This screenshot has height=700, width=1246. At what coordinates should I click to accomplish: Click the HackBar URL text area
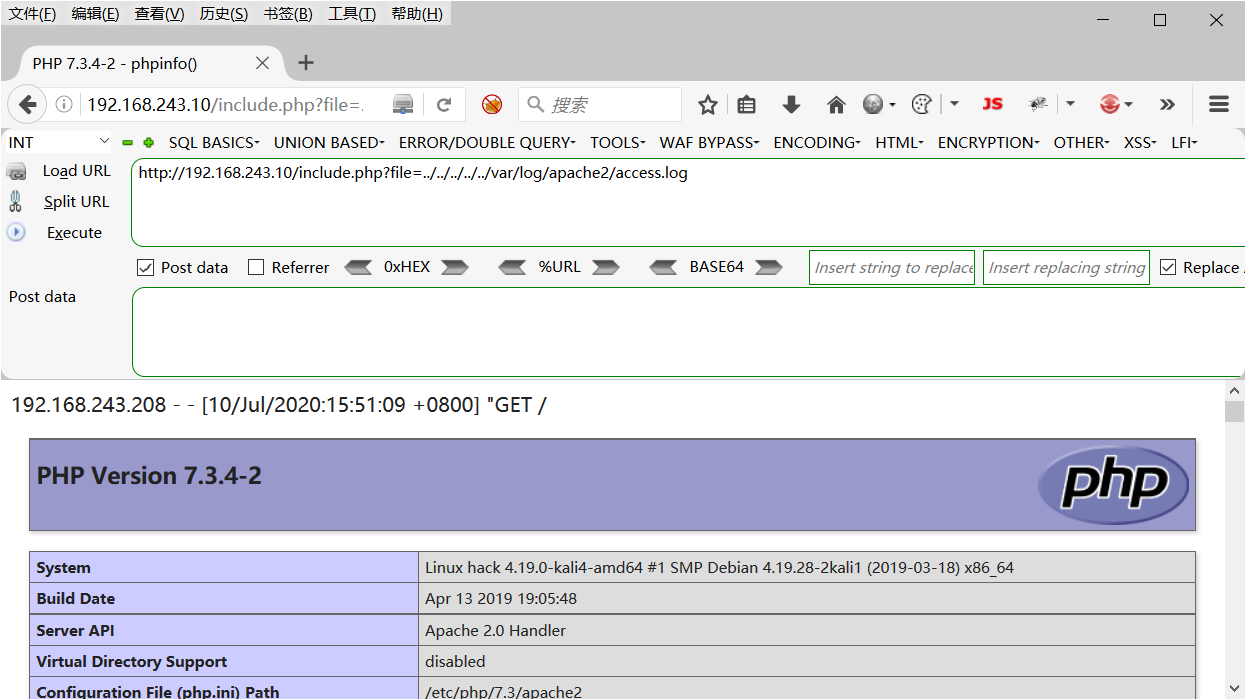click(x=688, y=202)
